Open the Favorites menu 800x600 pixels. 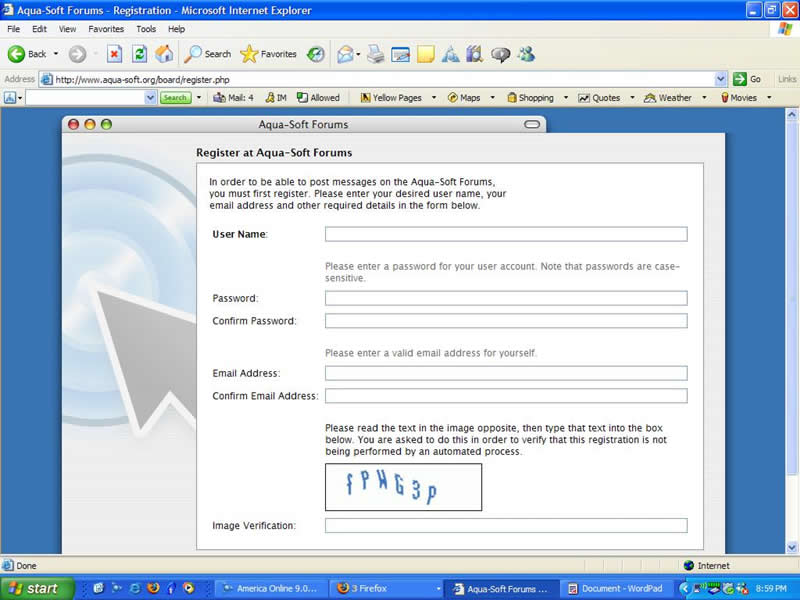click(x=106, y=29)
